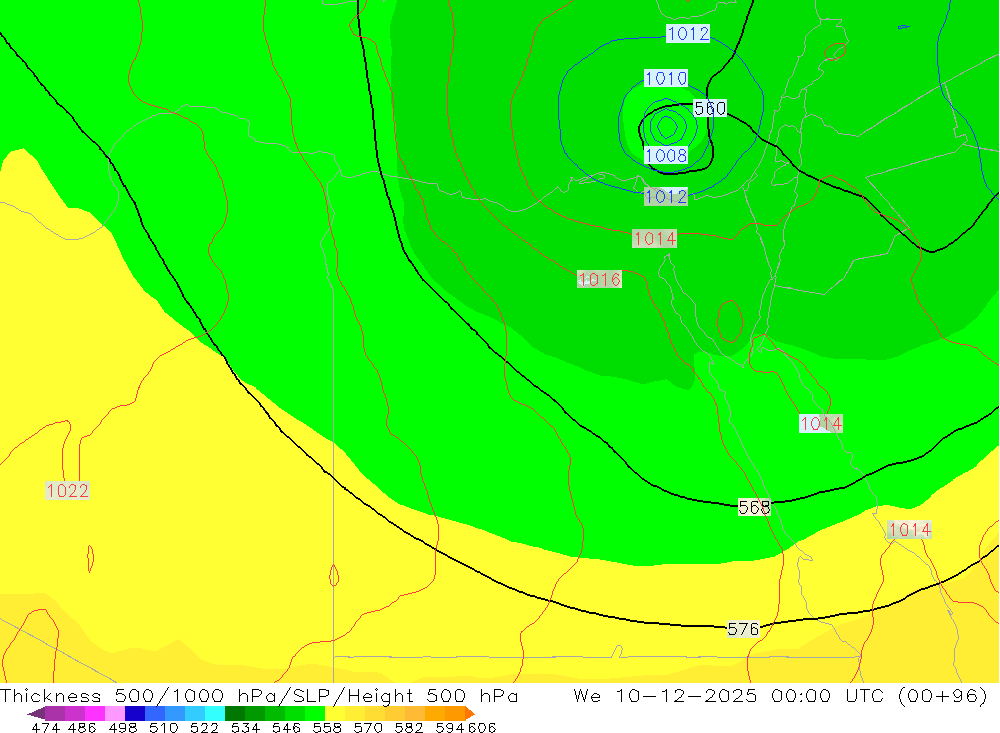
Task: Click the 1008 pressure label
Action: 666,156
